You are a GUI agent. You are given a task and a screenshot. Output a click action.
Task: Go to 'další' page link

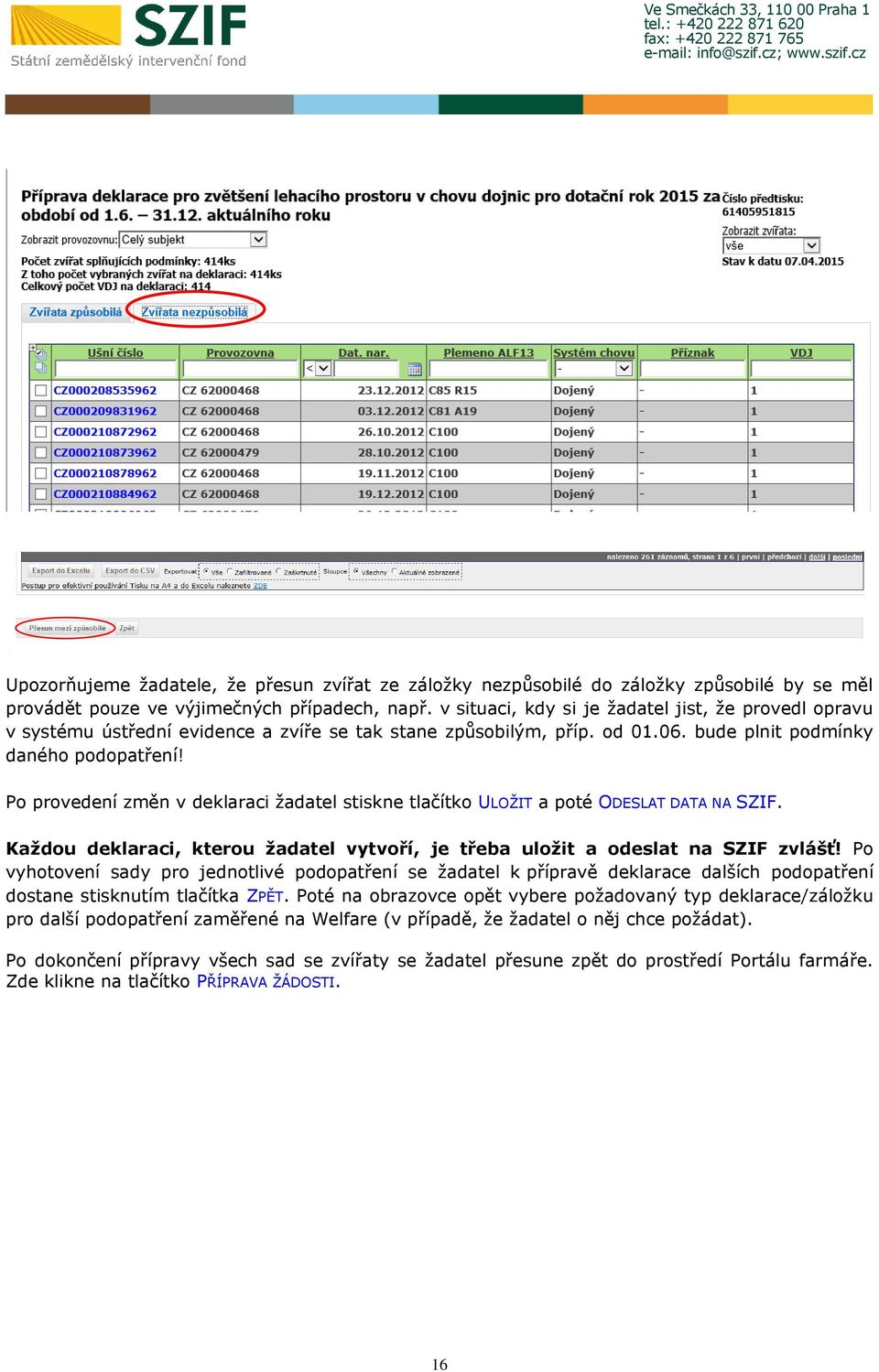817,556
